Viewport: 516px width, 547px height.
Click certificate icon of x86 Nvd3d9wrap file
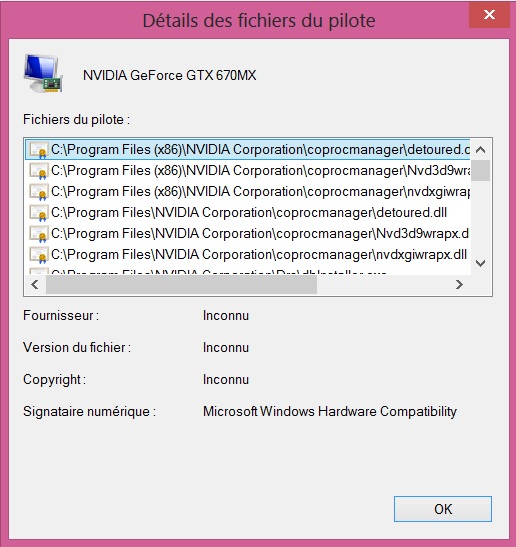pyautogui.click(x=38, y=171)
